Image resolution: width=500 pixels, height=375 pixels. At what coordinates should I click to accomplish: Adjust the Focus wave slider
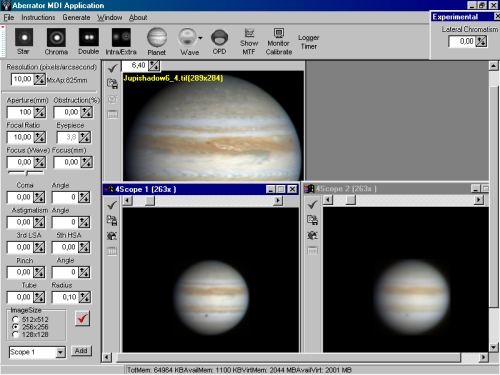point(26,173)
